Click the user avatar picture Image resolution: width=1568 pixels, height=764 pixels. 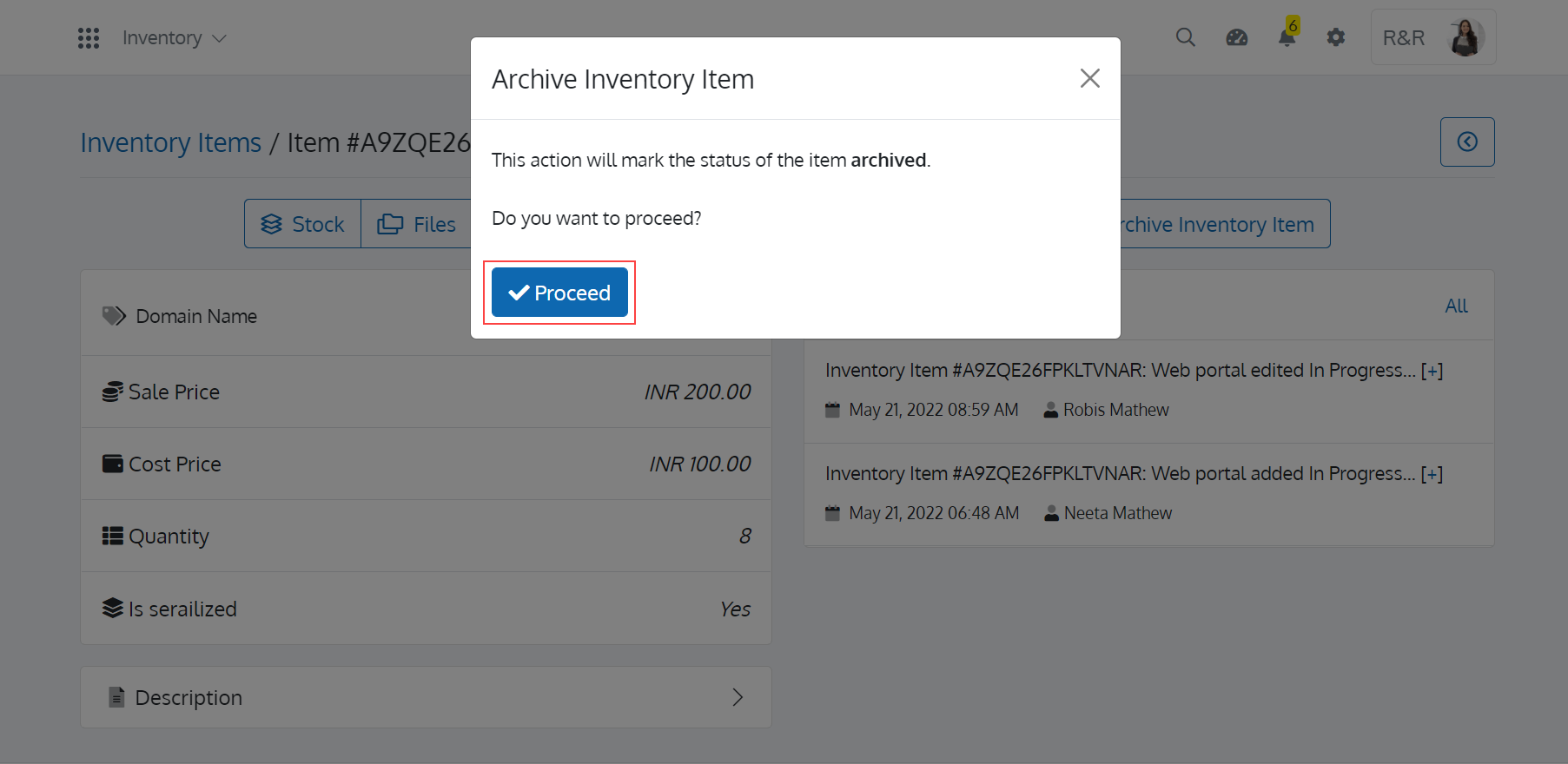1465,37
